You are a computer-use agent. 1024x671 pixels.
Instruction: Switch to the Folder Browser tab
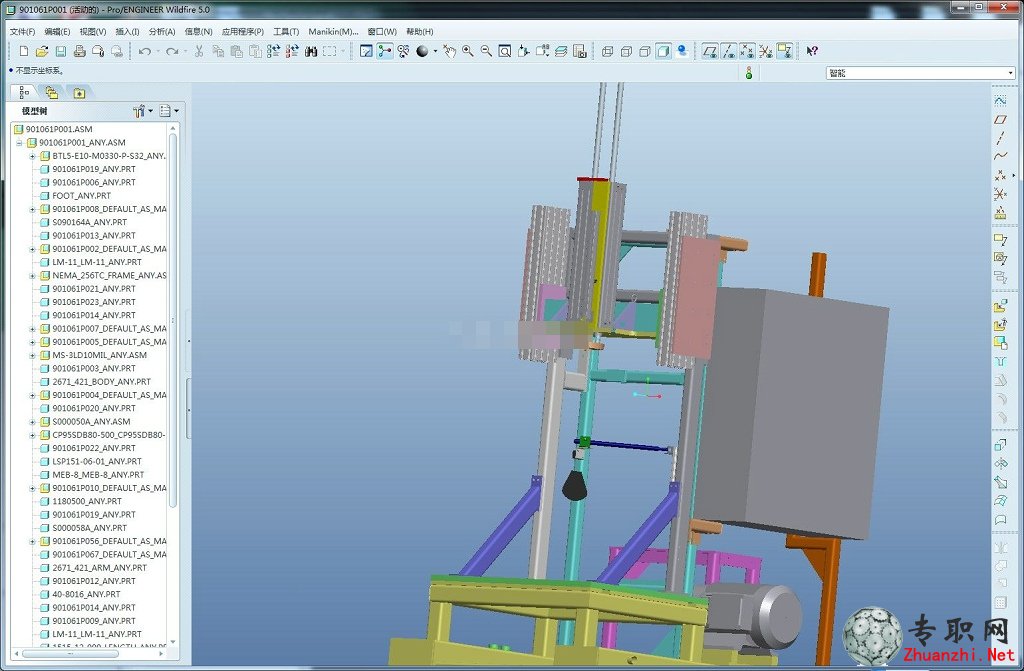point(51,93)
